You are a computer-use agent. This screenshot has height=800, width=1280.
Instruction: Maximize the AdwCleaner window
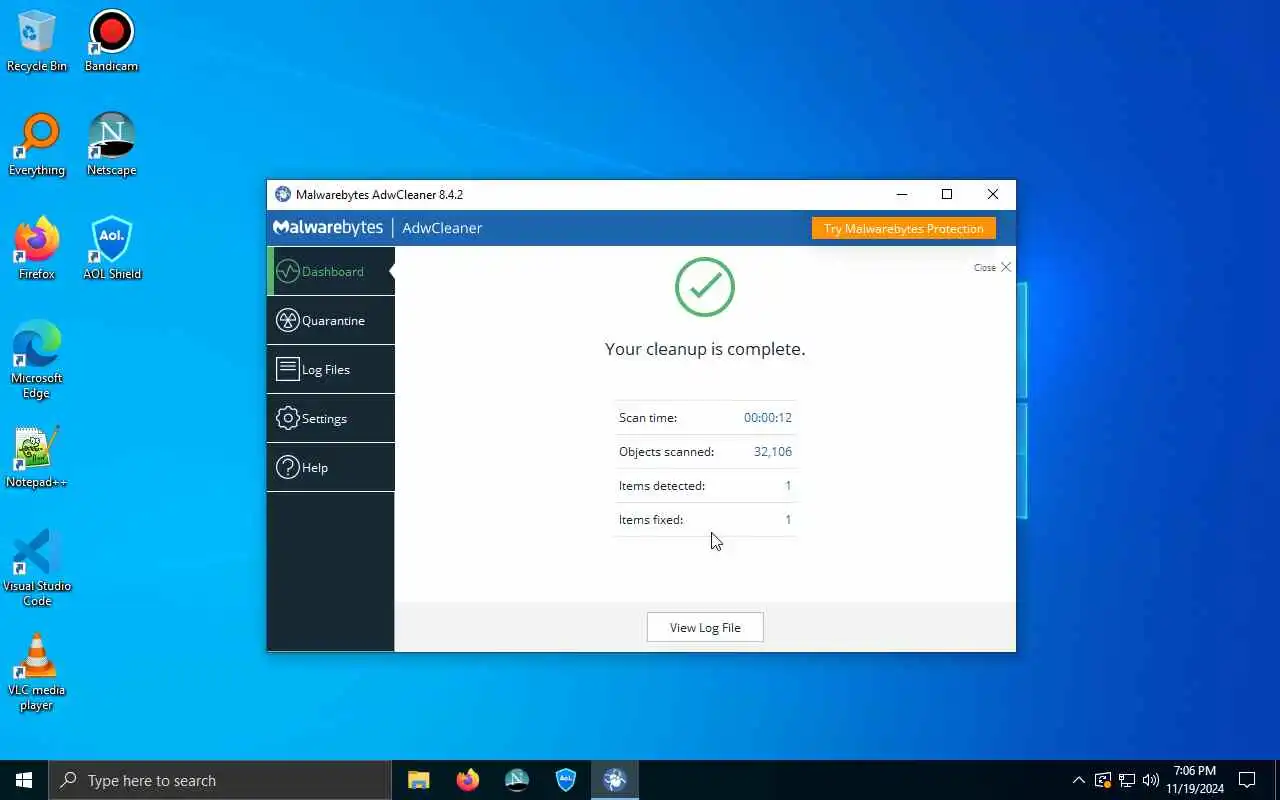click(x=947, y=194)
